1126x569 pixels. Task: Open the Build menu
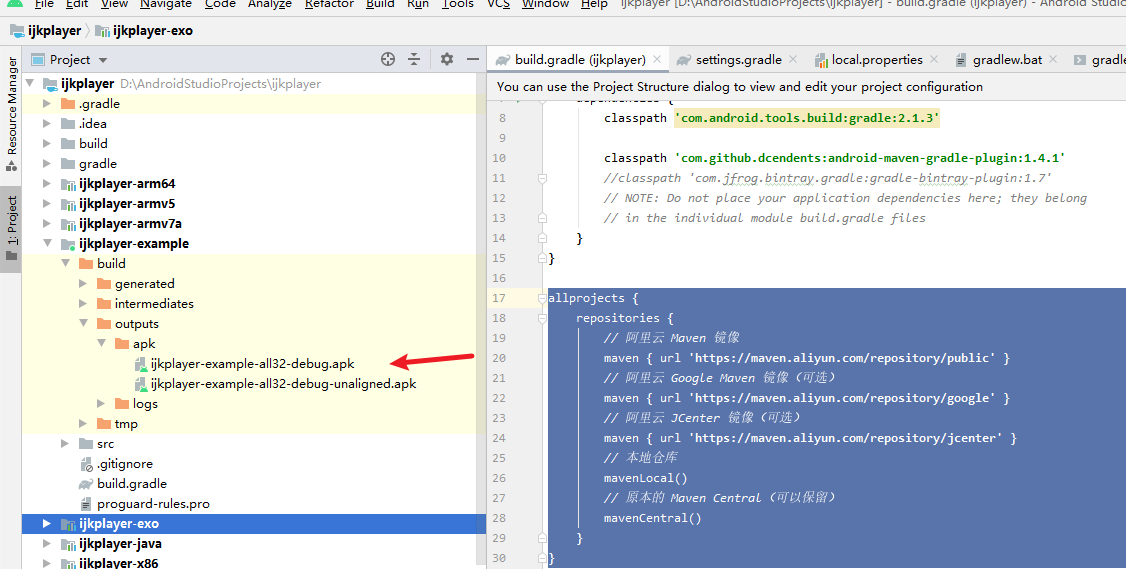click(x=380, y=4)
